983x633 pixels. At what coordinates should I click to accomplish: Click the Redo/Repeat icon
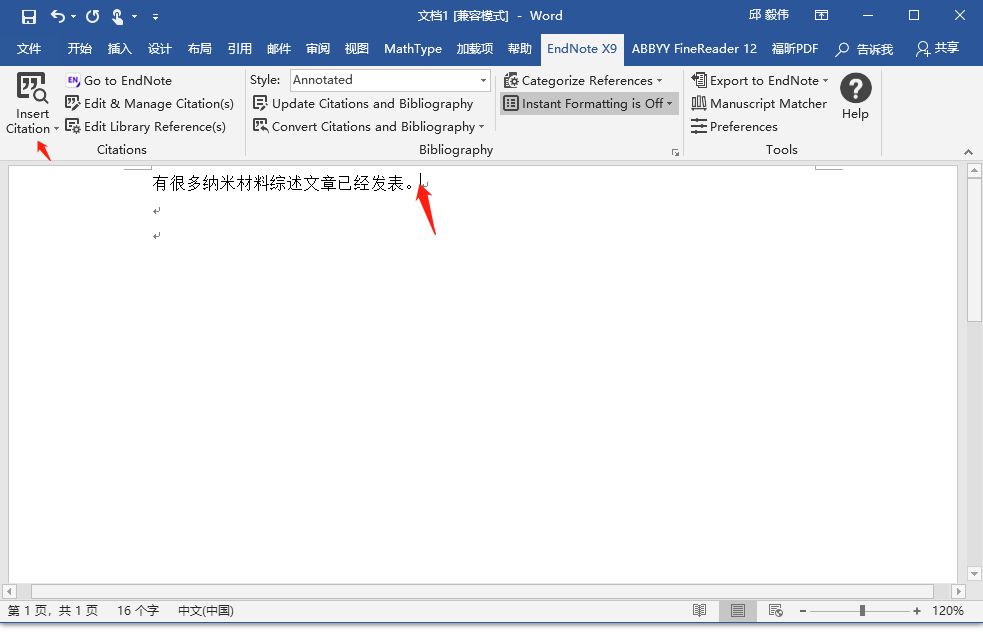click(x=93, y=16)
